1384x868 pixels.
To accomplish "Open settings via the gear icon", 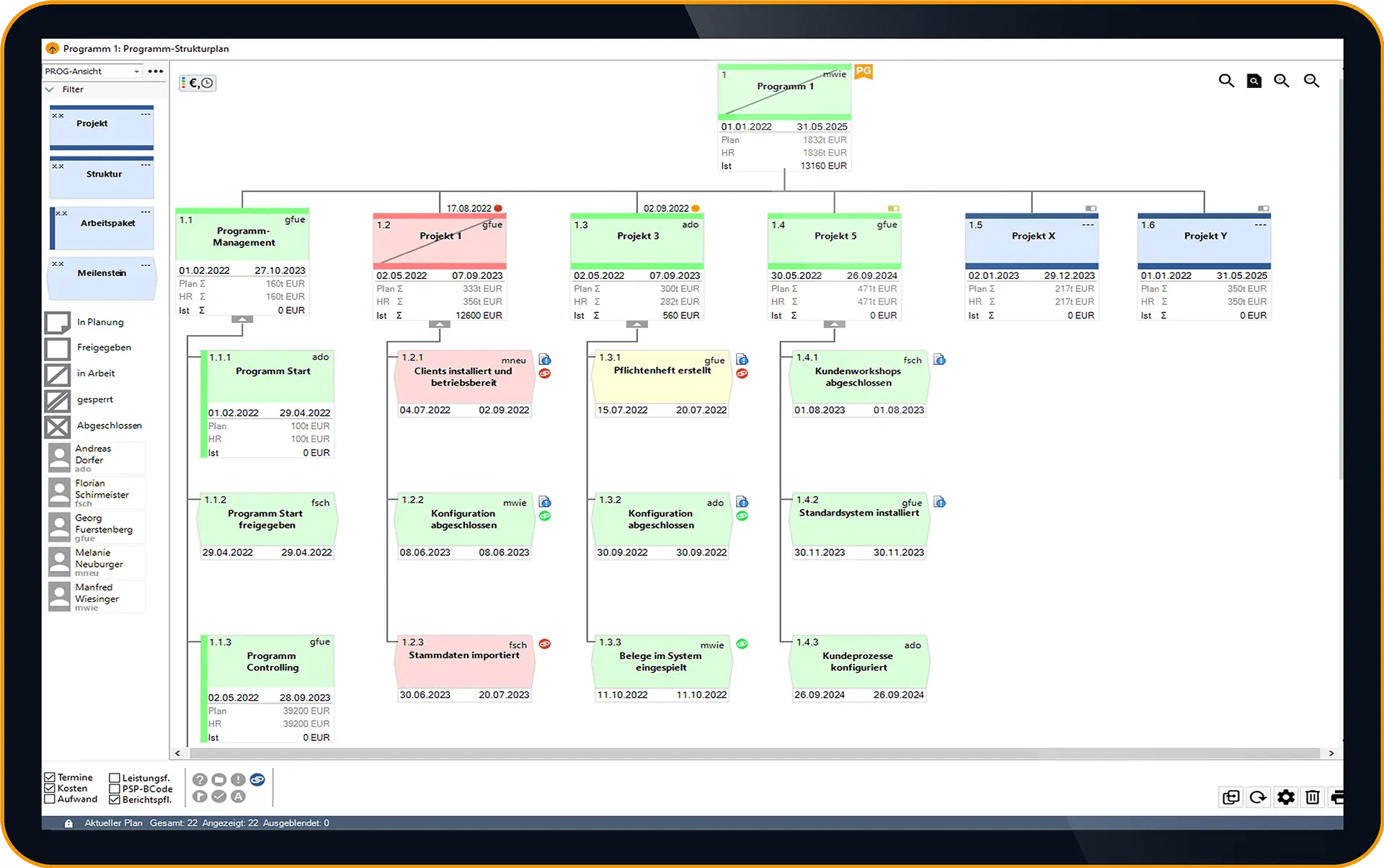I will point(1285,797).
